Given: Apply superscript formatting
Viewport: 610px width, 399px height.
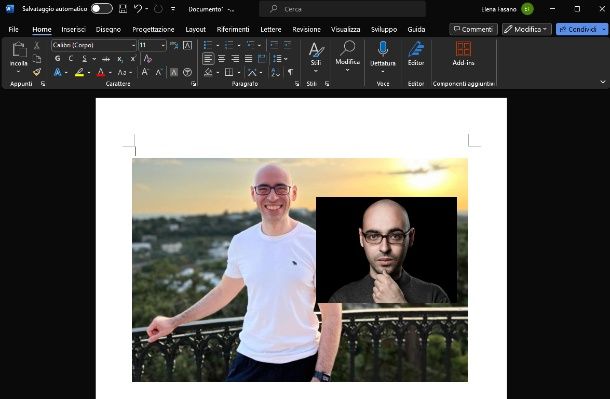Looking at the screenshot, I should (133, 59).
